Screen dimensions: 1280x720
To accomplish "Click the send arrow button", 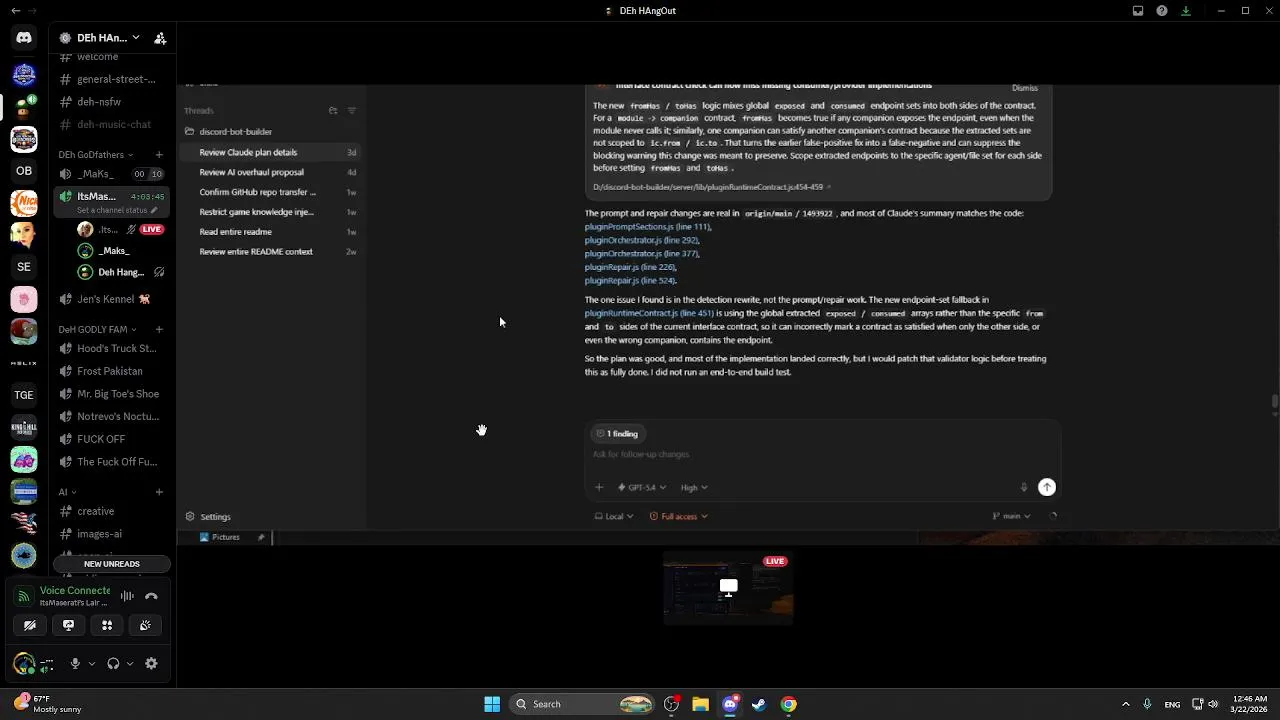I will [x=1047, y=487].
